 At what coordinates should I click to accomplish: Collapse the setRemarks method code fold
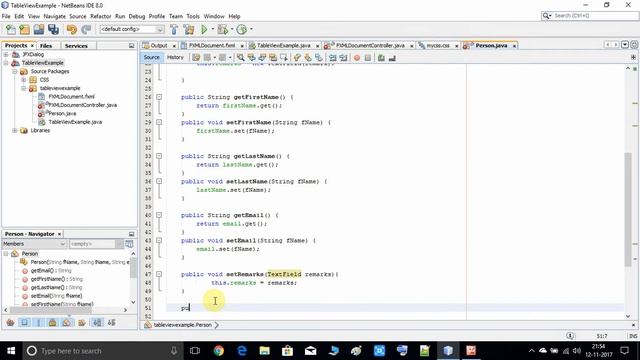[159, 274]
